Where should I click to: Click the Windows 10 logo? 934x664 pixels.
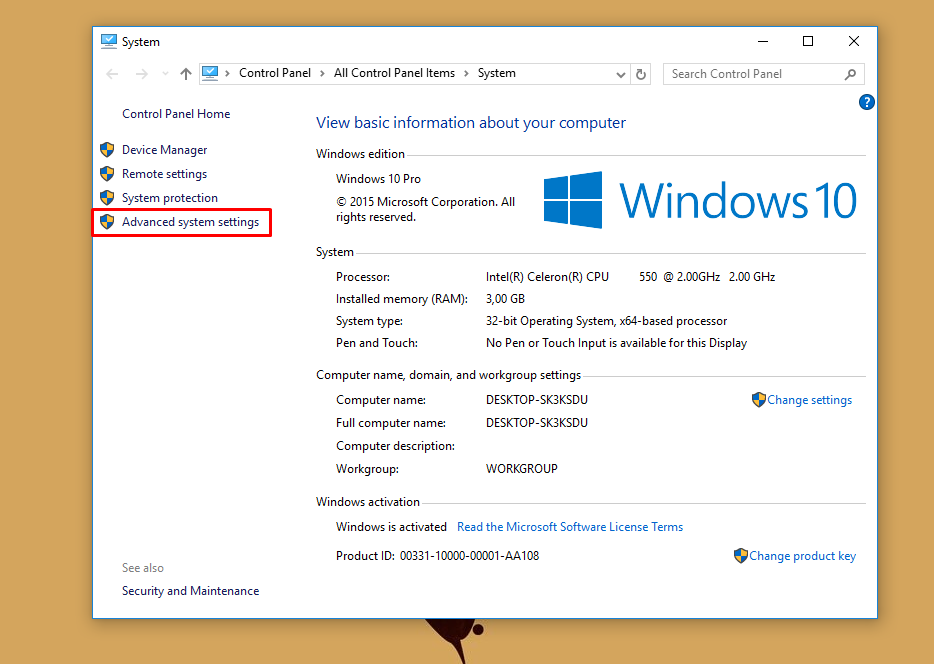(700, 200)
